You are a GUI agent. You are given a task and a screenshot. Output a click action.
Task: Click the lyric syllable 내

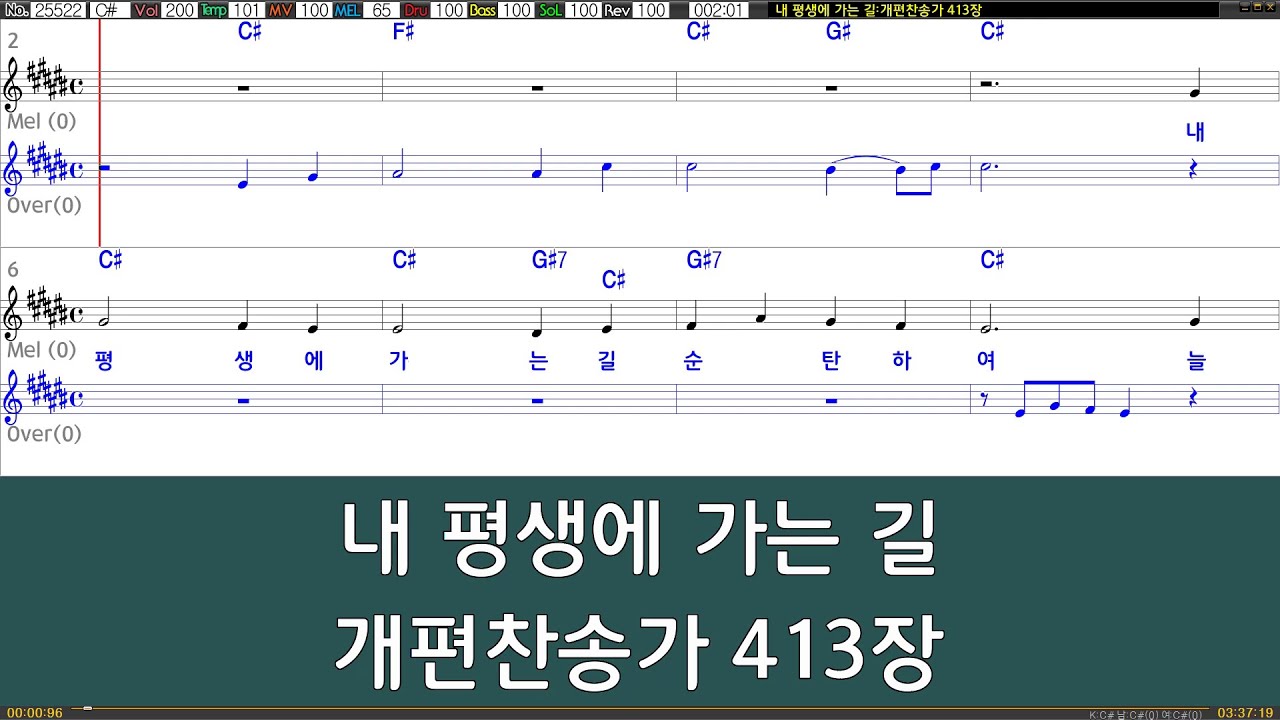[1195, 132]
